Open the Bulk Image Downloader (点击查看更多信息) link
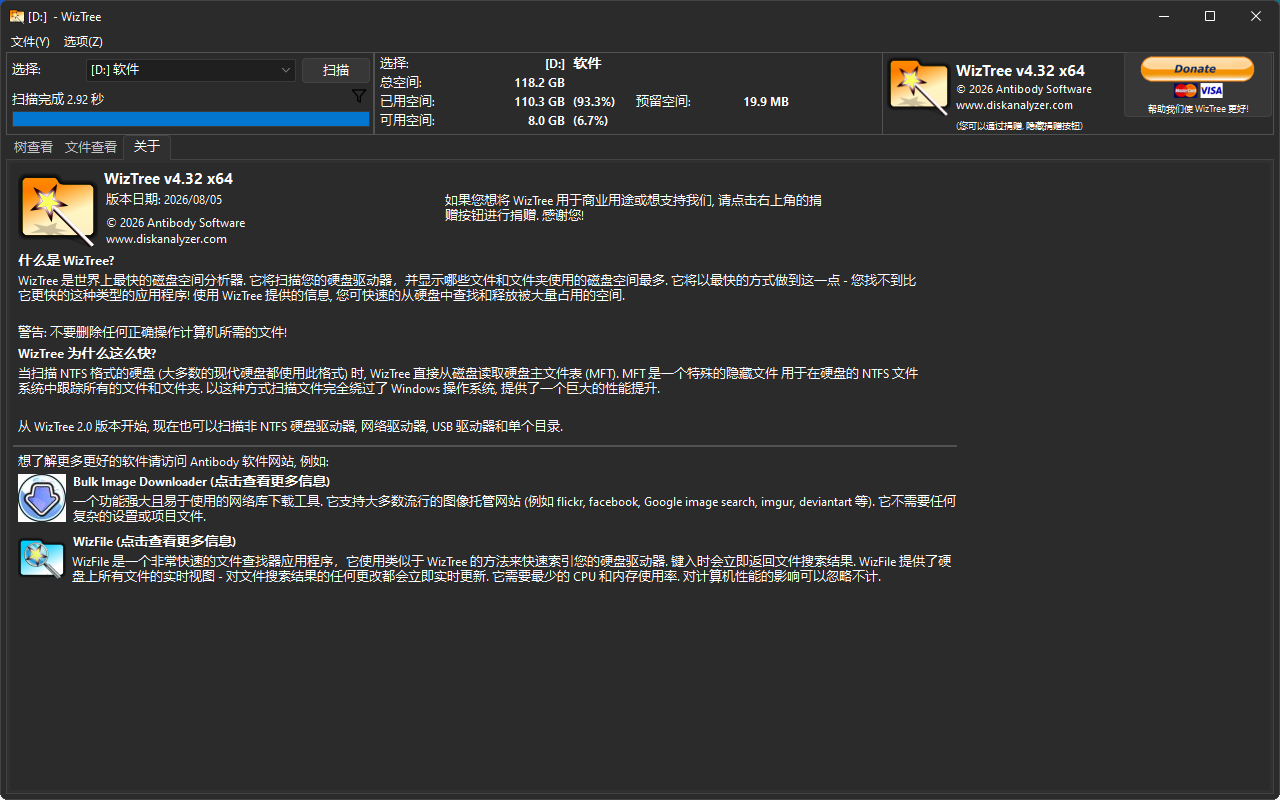This screenshot has height=800, width=1280. (x=201, y=482)
